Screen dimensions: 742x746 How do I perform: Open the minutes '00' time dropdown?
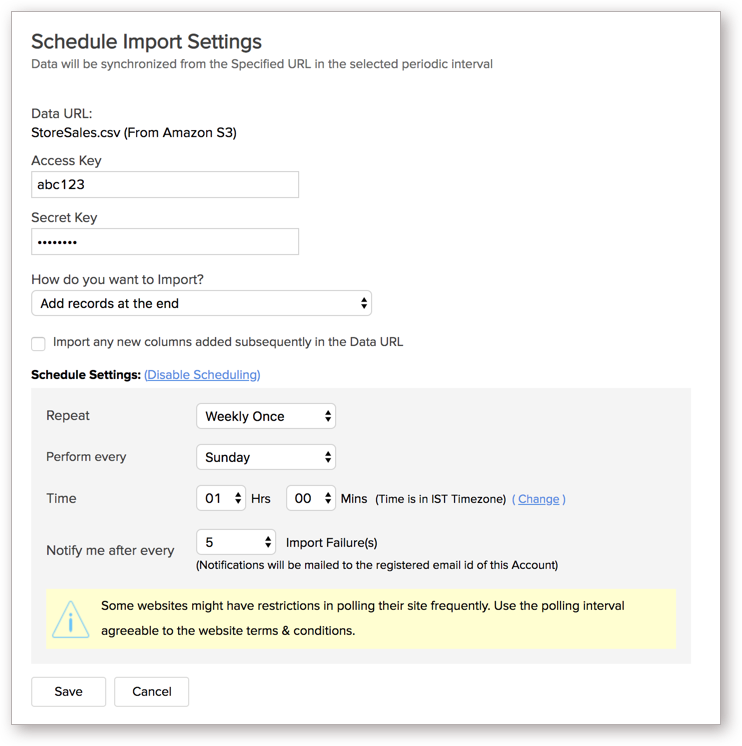[311, 498]
